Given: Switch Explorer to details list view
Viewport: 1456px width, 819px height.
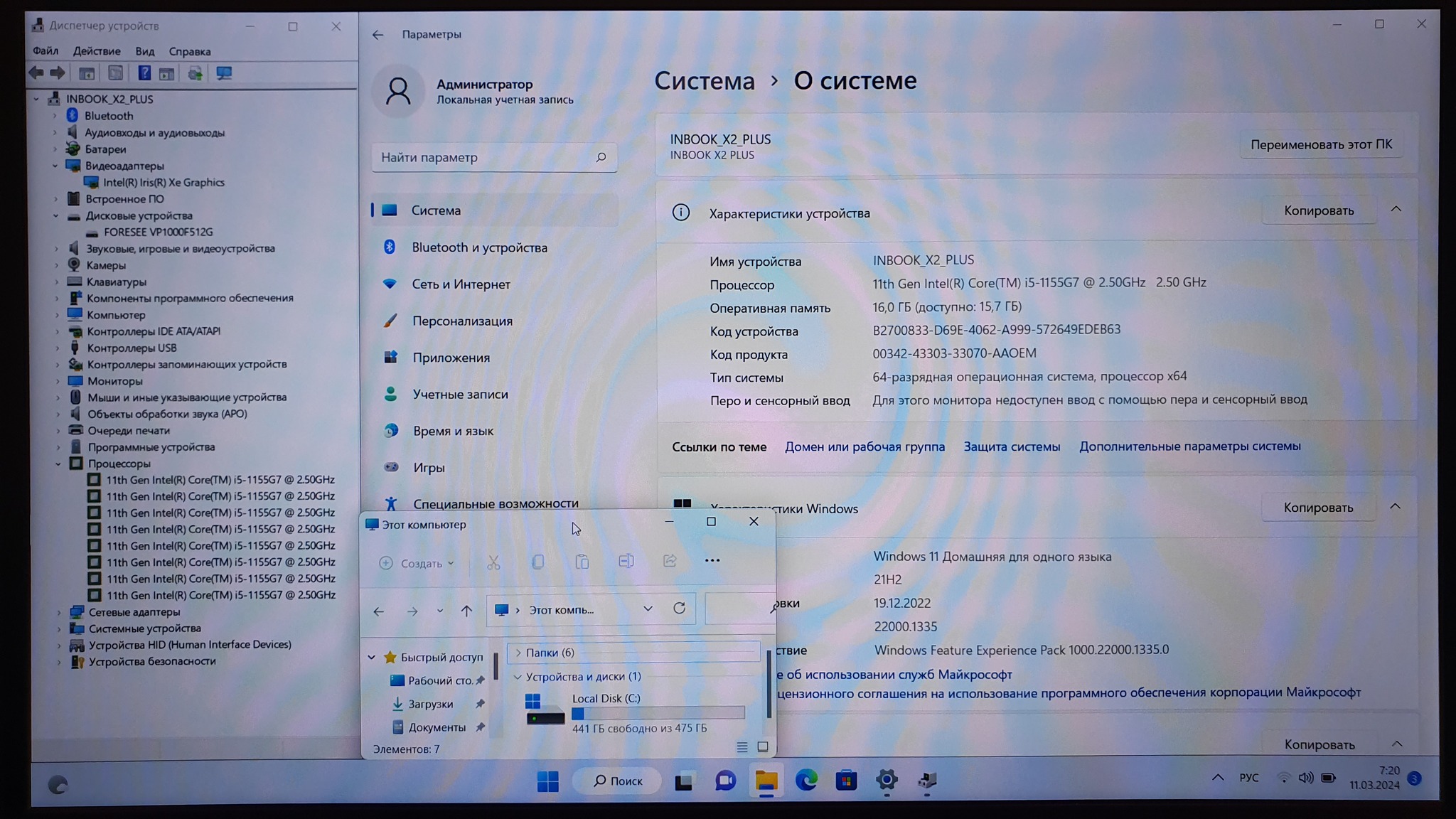Looking at the screenshot, I should [742, 747].
